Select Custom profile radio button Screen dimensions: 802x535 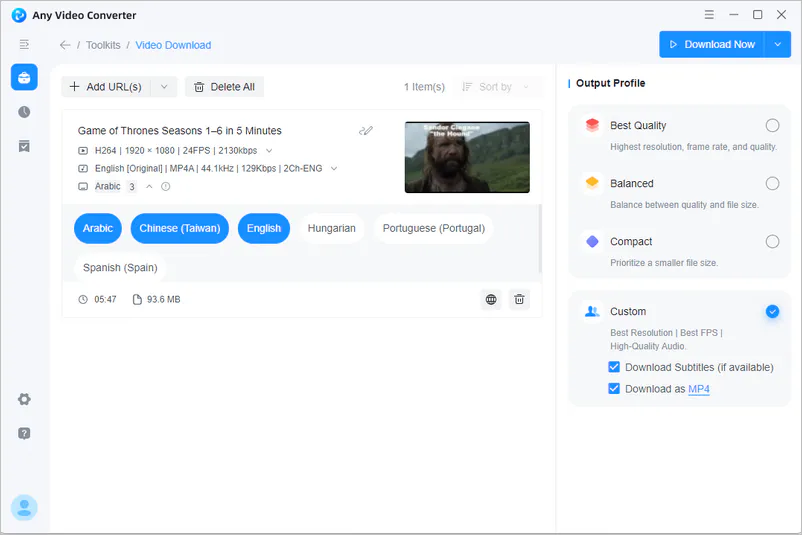(772, 311)
